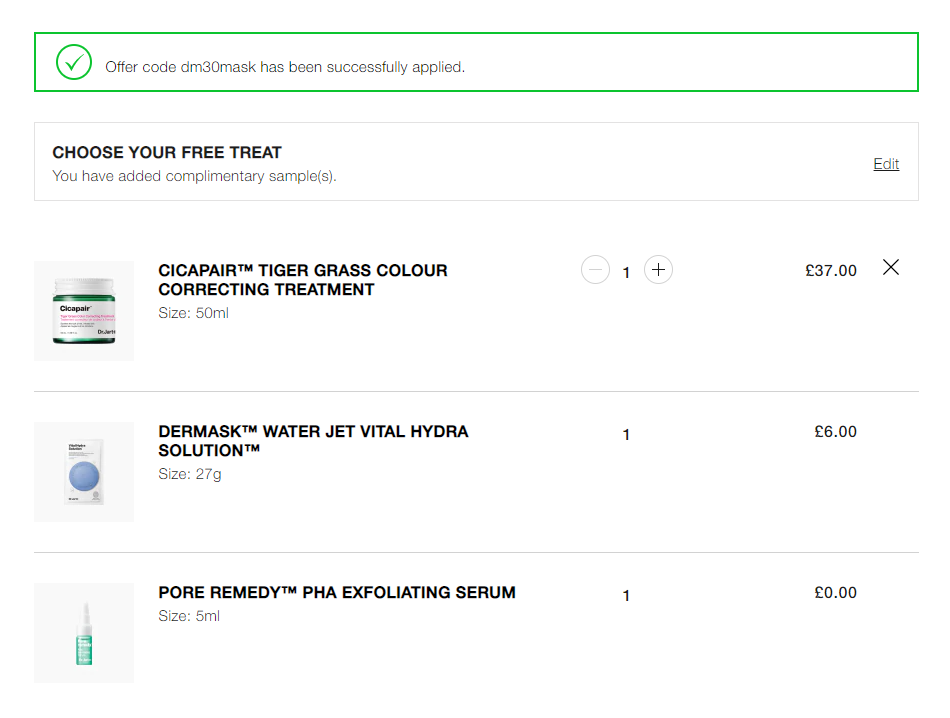Open Pore Remedy serum product thumbnail
This screenshot has height=718, width=950.
pyautogui.click(x=84, y=633)
